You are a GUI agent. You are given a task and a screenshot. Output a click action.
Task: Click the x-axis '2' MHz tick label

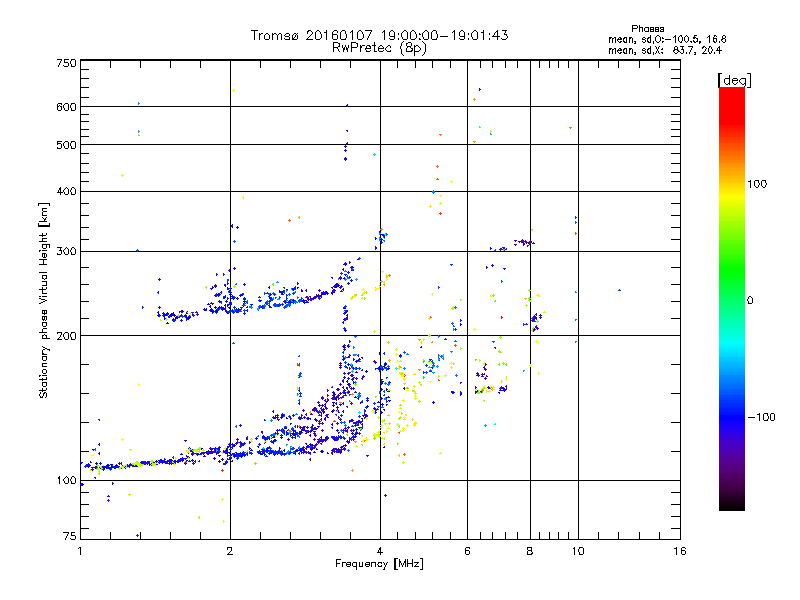[230, 551]
